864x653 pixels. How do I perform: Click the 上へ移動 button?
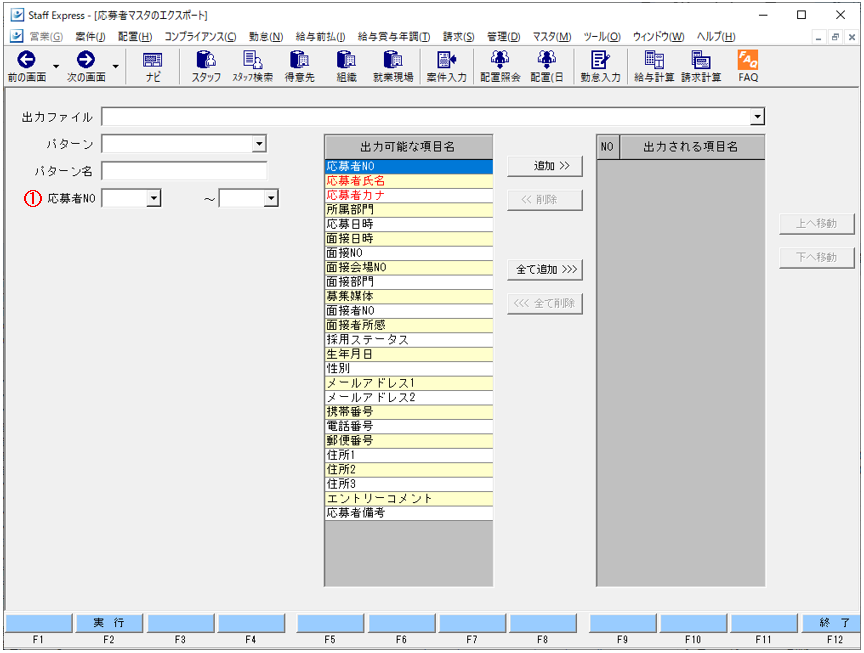click(x=817, y=224)
